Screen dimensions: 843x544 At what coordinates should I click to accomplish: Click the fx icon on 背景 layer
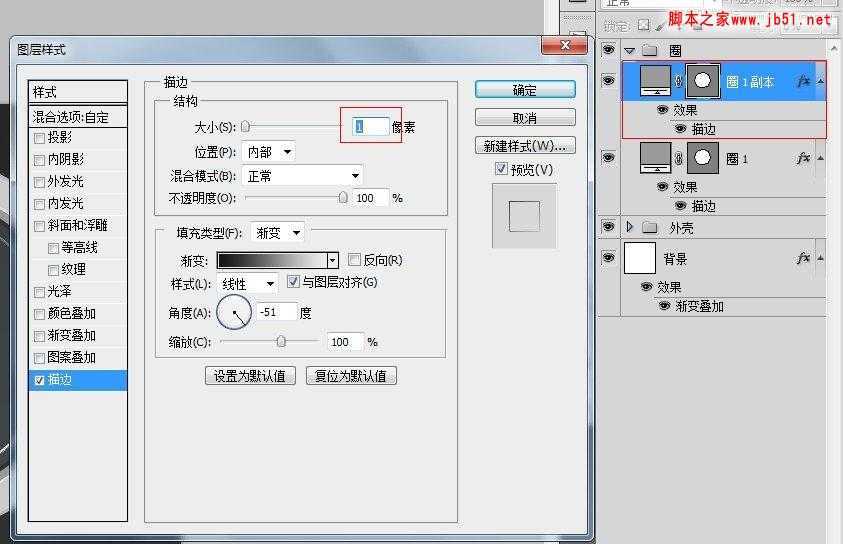coord(803,259)
